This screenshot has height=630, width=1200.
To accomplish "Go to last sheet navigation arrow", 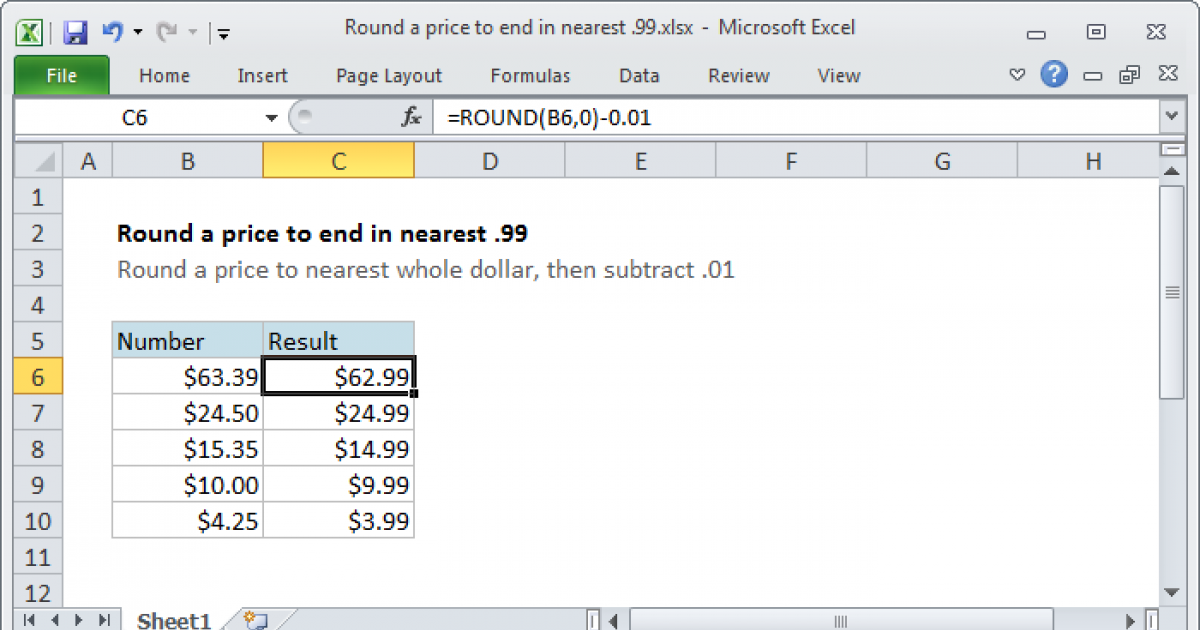I will click(x=103, y=621).
